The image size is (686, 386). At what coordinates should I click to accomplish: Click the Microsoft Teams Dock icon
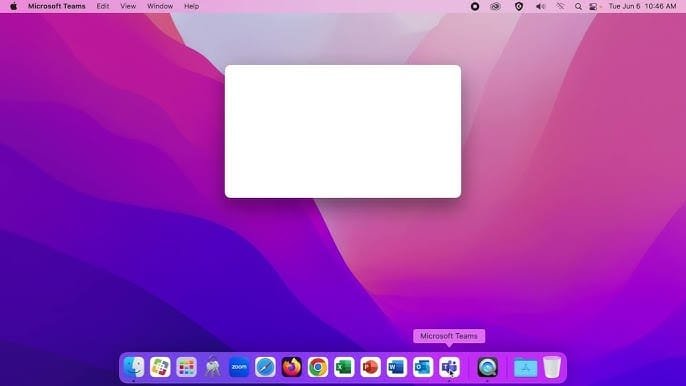[449, 367]
